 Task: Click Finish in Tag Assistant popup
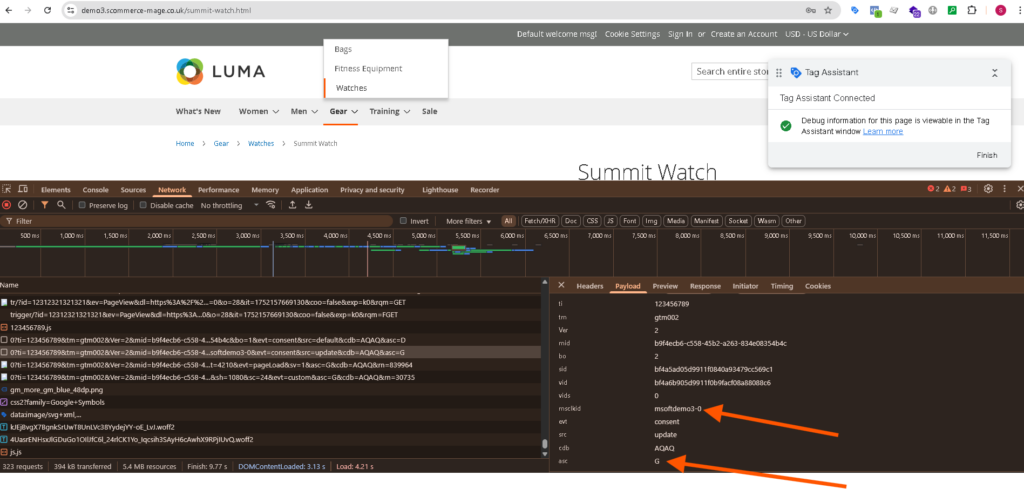click(987, 155)
